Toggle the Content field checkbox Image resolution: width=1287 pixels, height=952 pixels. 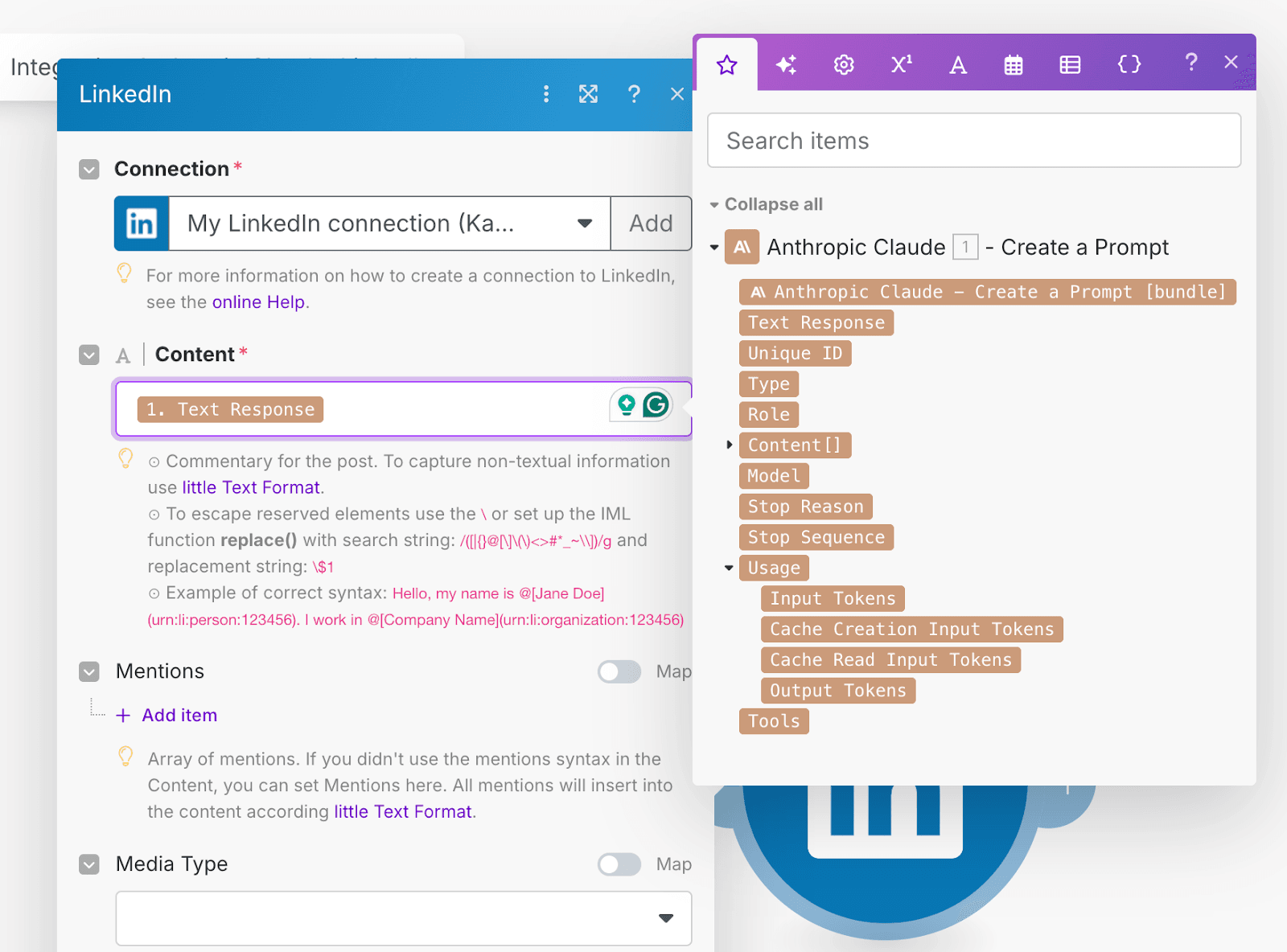[x=89, y=355]
